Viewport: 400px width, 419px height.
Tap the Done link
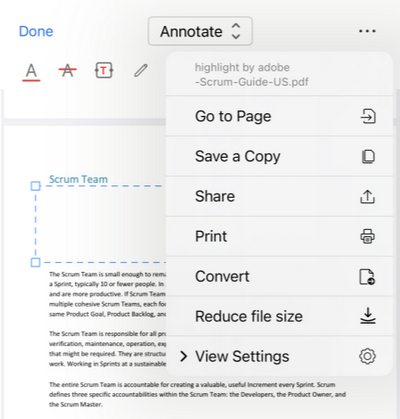(x=36, y=31)
